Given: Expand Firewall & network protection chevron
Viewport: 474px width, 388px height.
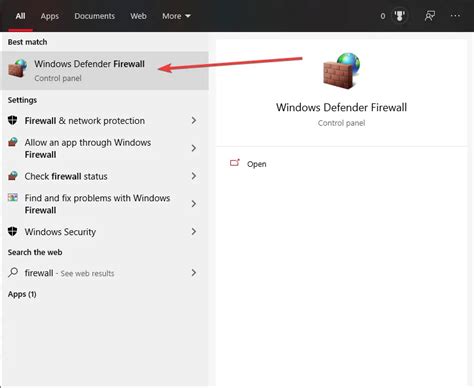Looking at the screenshot, I should pyautogui.click(x=194, y=120).
